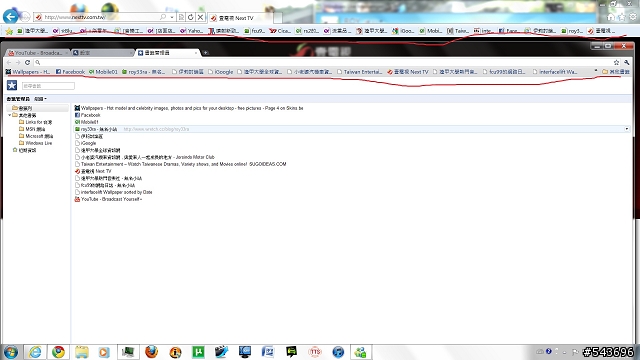The image size is (640, 360).
Task: Open Internet Explorer home page icon
Action: [x=611, y=17]
